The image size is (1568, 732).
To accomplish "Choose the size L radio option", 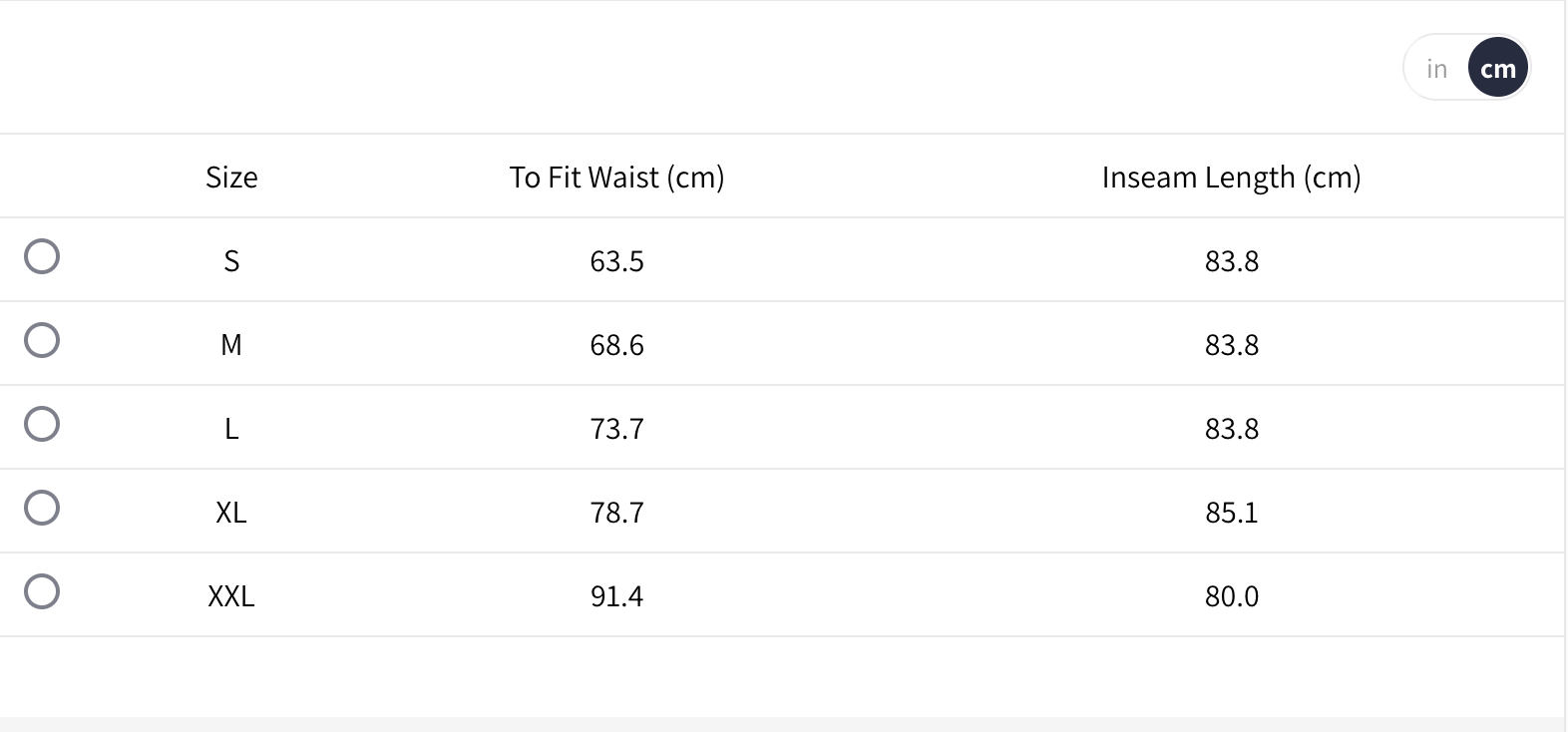I will pyautogui.click(x=42, y=424).
